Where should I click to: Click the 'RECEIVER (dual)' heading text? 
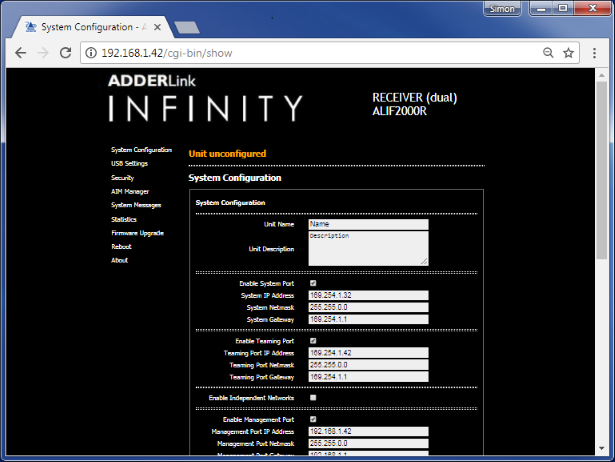[x=415, y=98]
